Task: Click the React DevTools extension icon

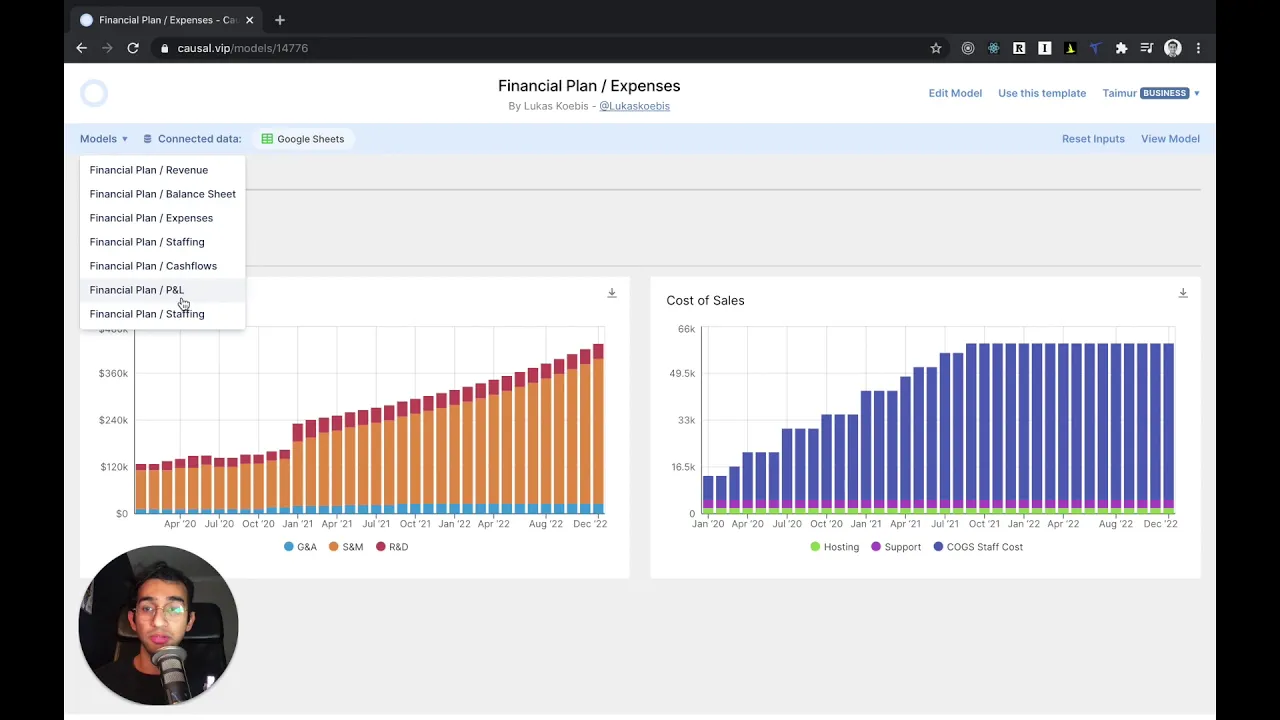Action: [993, 48]
